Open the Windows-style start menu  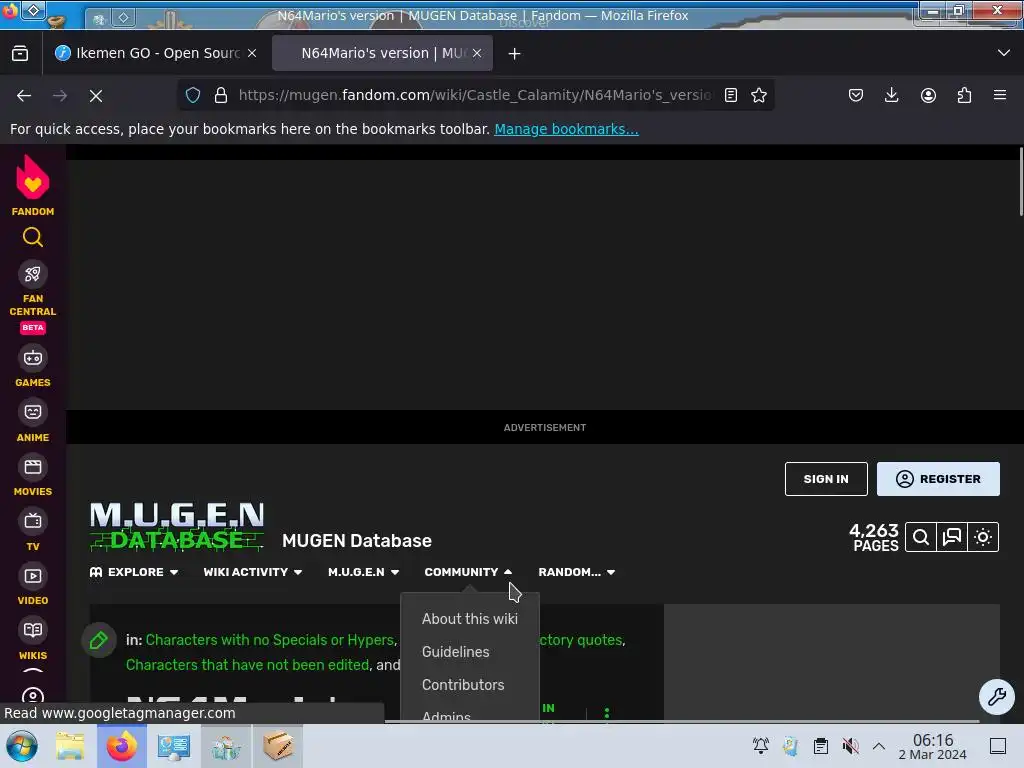(x=22, y=746)
